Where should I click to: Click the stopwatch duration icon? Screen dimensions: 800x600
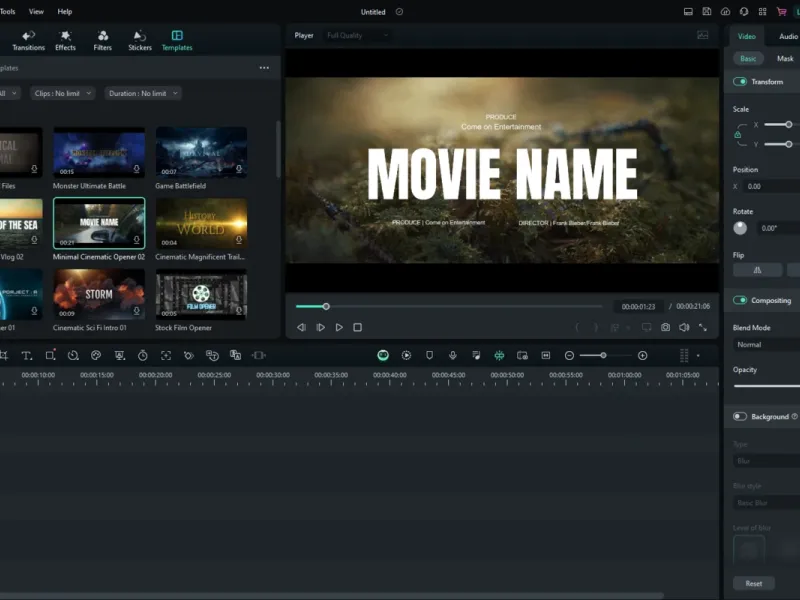(x=143, y=356)
